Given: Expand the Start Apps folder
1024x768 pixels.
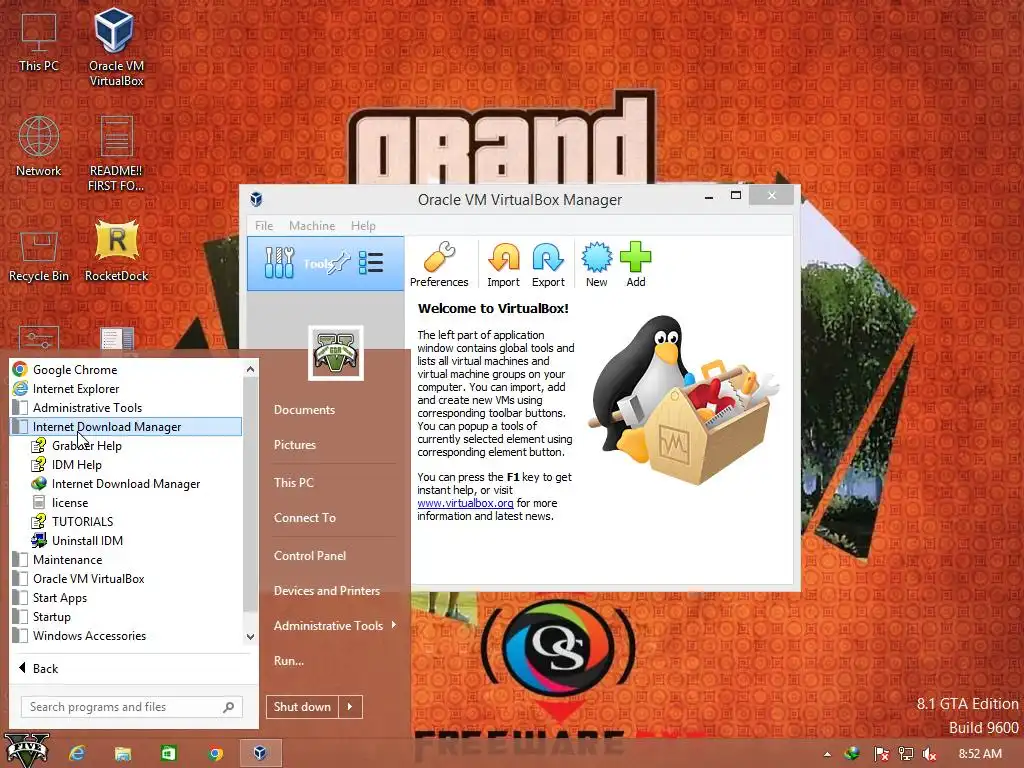Looking at the screenshot, I should 59,598.
